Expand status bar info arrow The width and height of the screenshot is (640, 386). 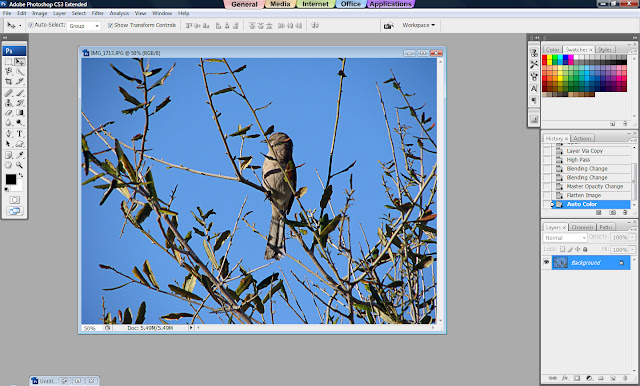[191, 328]
